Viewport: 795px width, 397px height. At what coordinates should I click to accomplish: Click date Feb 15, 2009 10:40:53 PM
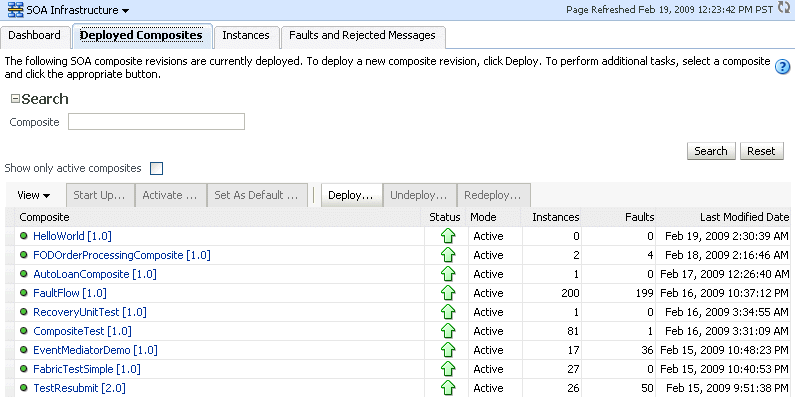pos(725,369)
